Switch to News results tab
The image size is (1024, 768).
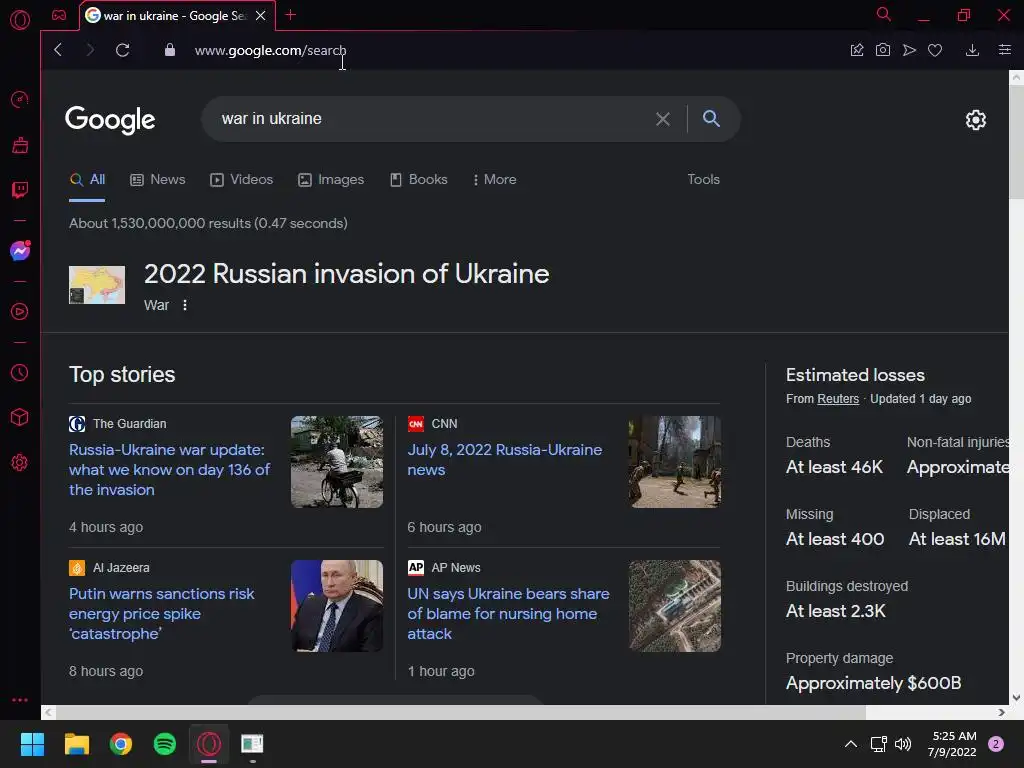[158, 180]
